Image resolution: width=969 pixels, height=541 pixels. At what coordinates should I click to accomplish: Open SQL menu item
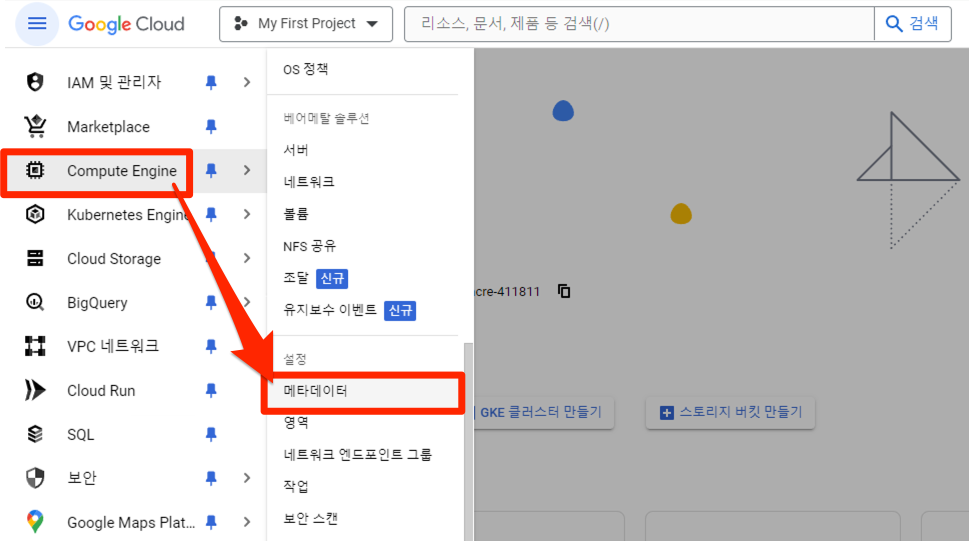click(x=80, y=435)
